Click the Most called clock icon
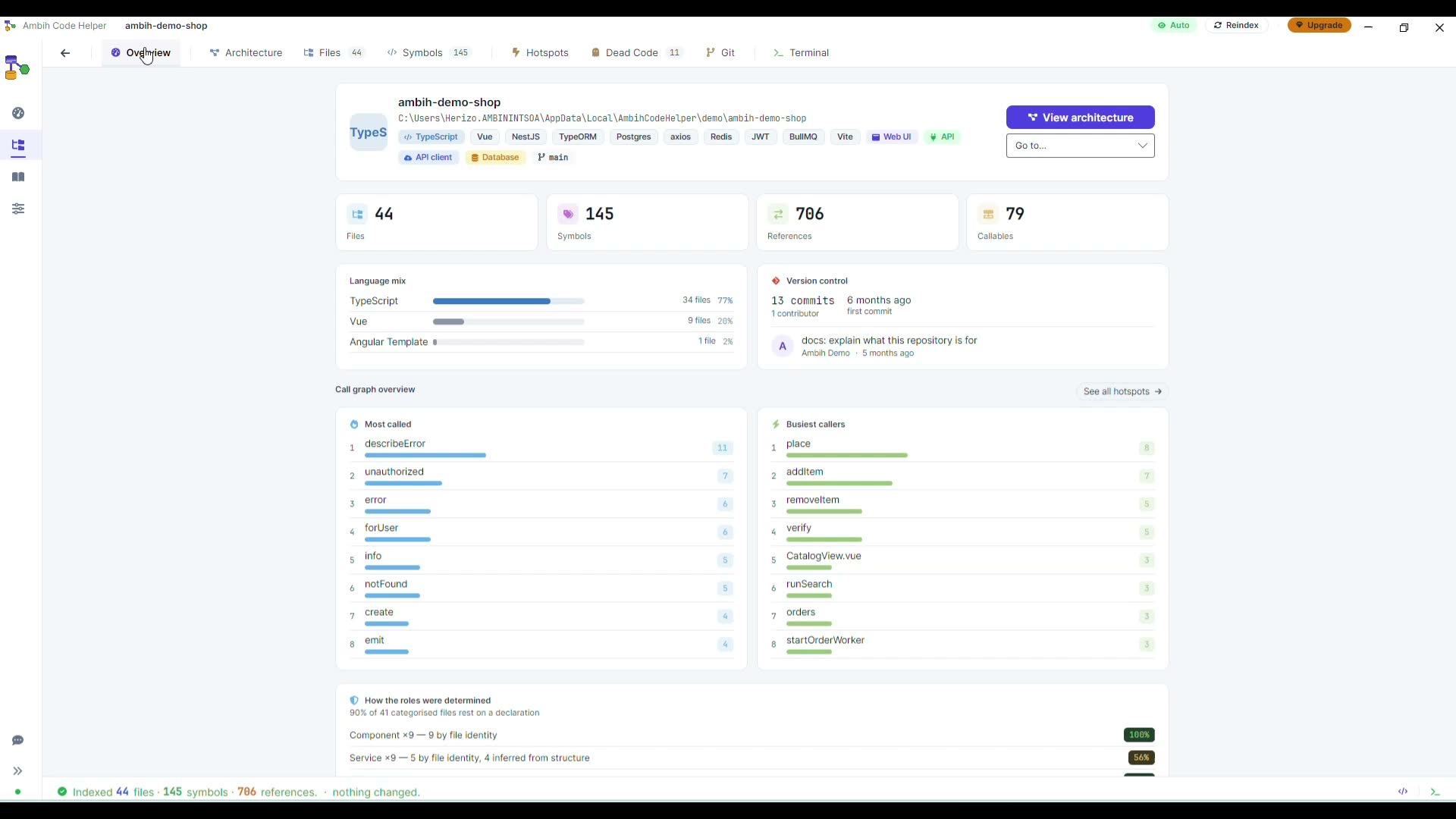The width and height of the screenshot is (1456, 819). click(354, 425)
